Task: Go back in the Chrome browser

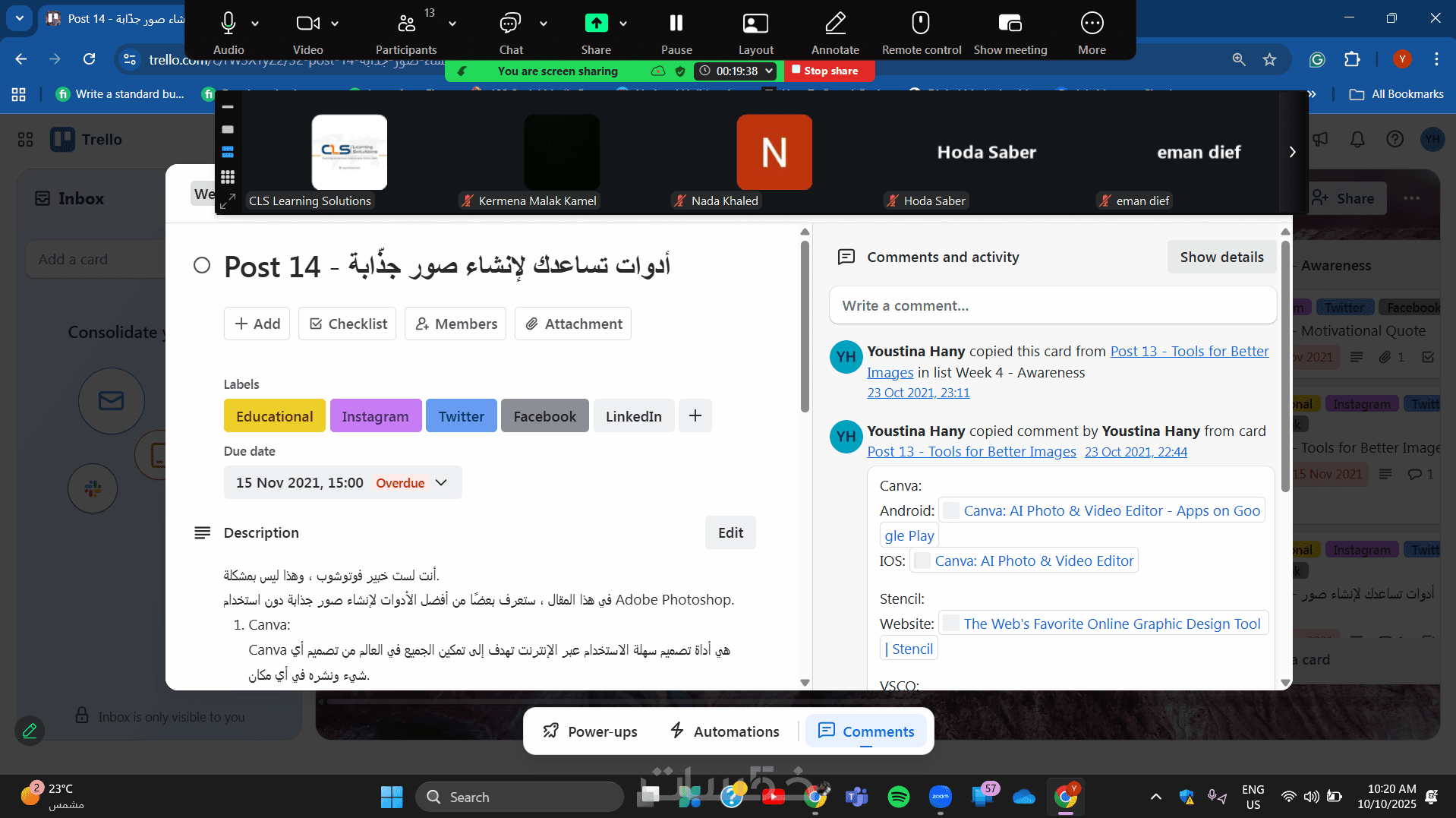Action: point(21,59)
